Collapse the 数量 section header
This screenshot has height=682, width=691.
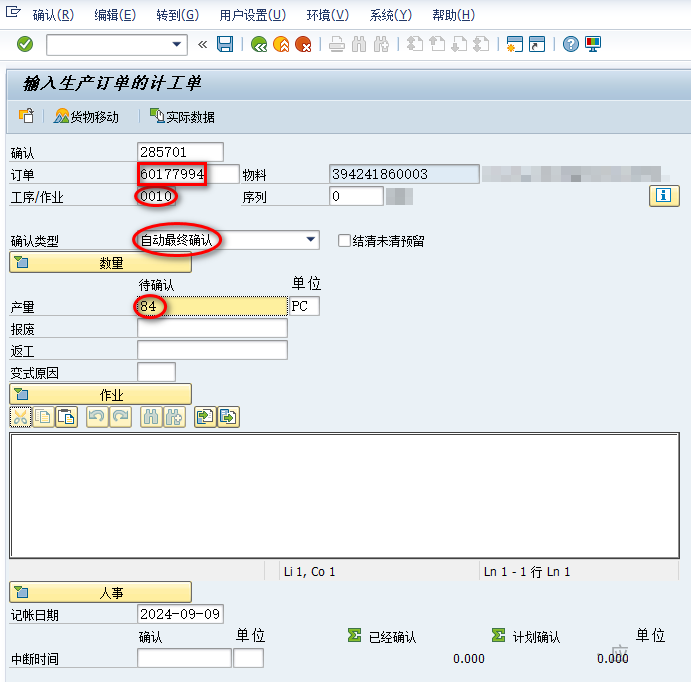(x=100, y=263)
